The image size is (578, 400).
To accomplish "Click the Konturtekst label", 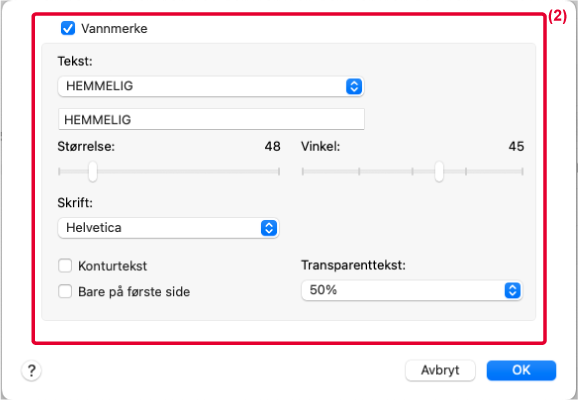I will 112,266.
